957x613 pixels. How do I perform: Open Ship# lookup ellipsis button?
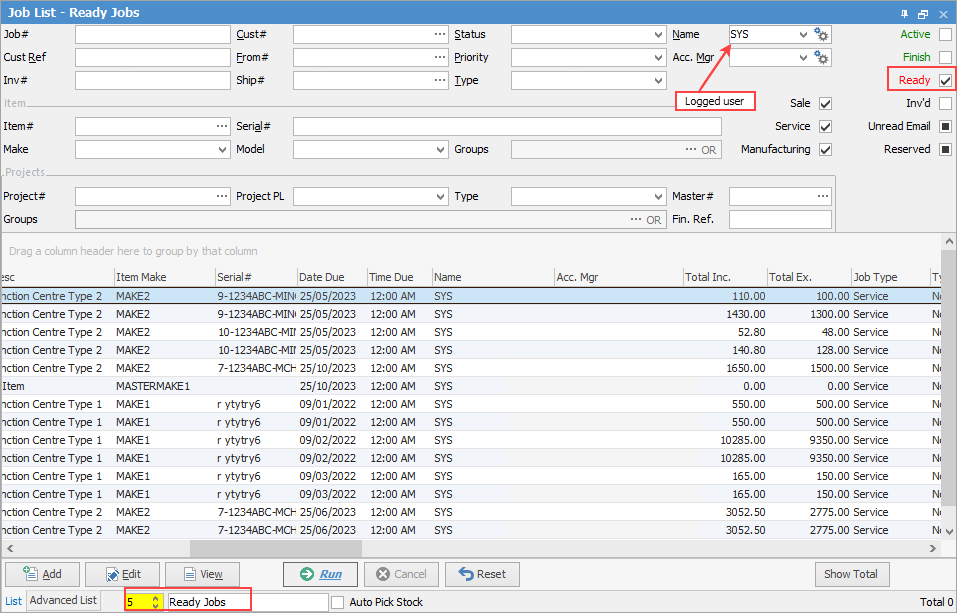pyautogui.click(x=439, y=81)
